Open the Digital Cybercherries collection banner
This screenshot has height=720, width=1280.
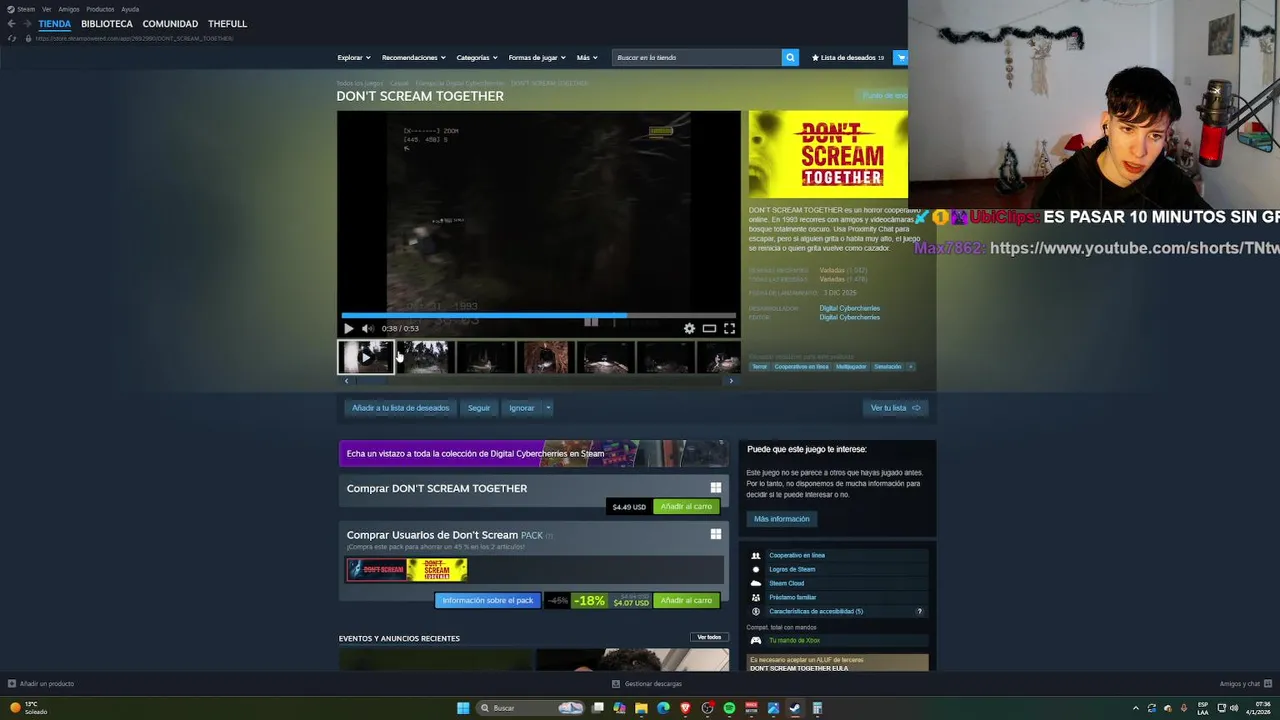(x=534, y=454)
